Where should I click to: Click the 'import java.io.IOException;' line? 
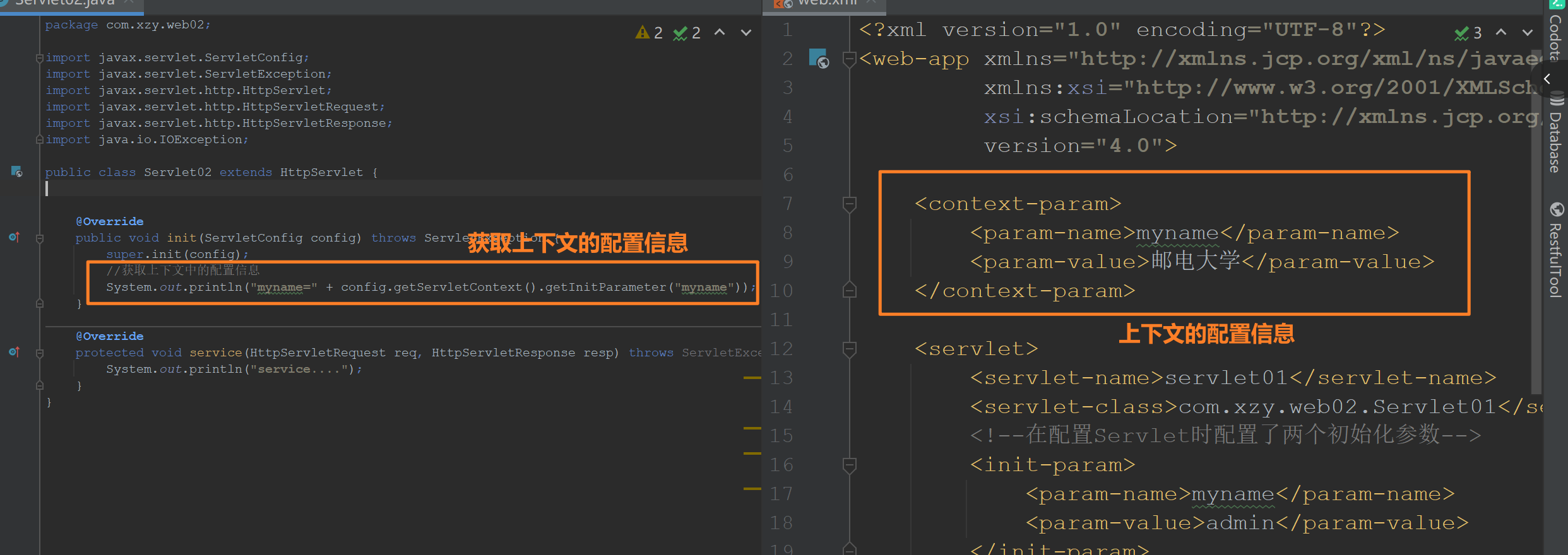pos(146,140)
